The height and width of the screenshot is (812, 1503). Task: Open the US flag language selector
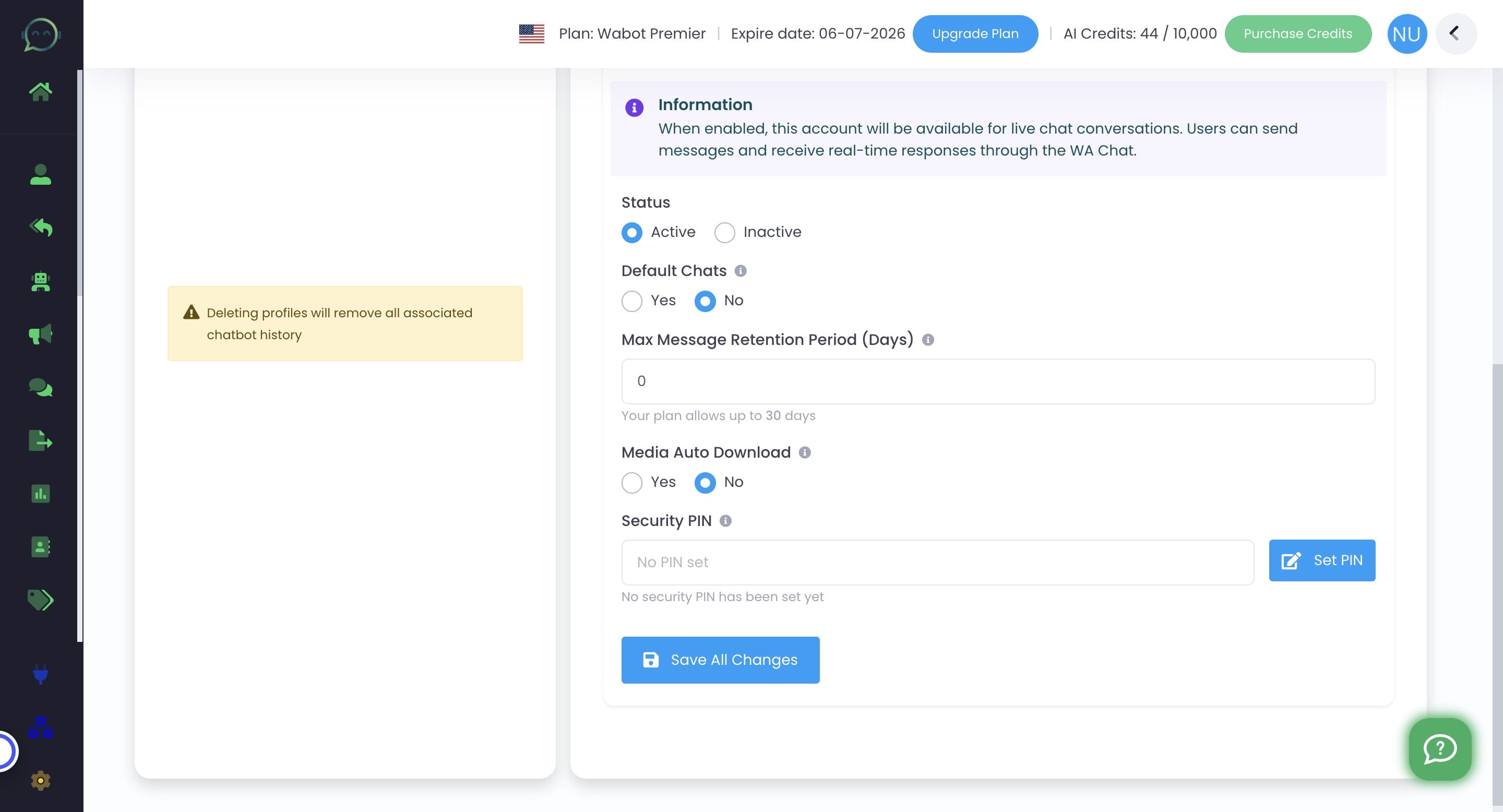tap(531, 34)
